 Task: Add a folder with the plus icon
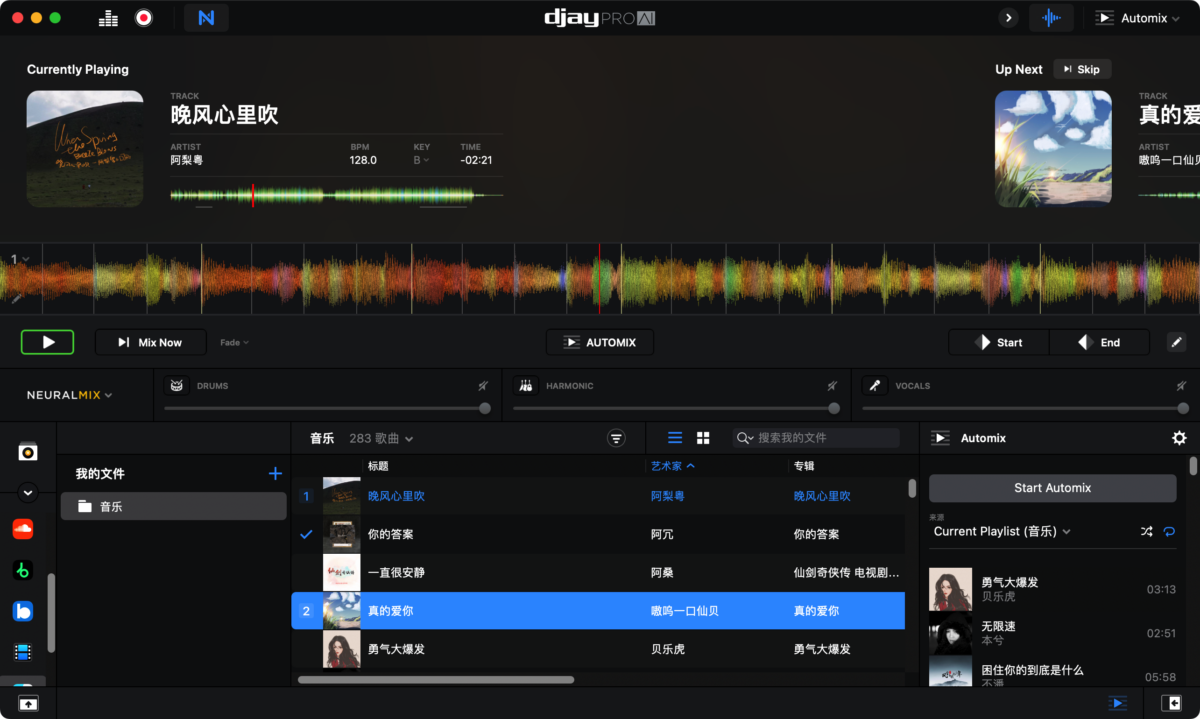coord(275,473)
